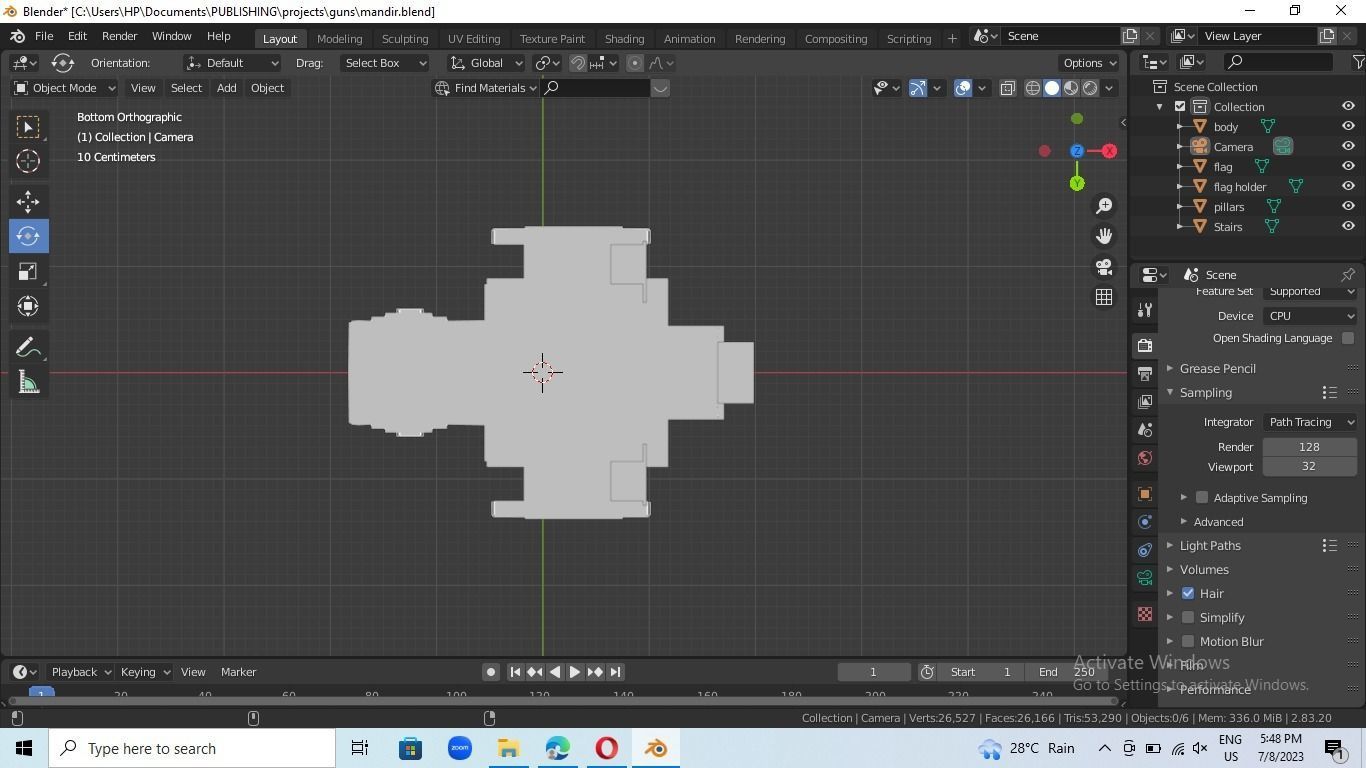Switch between perspective and orthographic view

[x=1104, y=297]
